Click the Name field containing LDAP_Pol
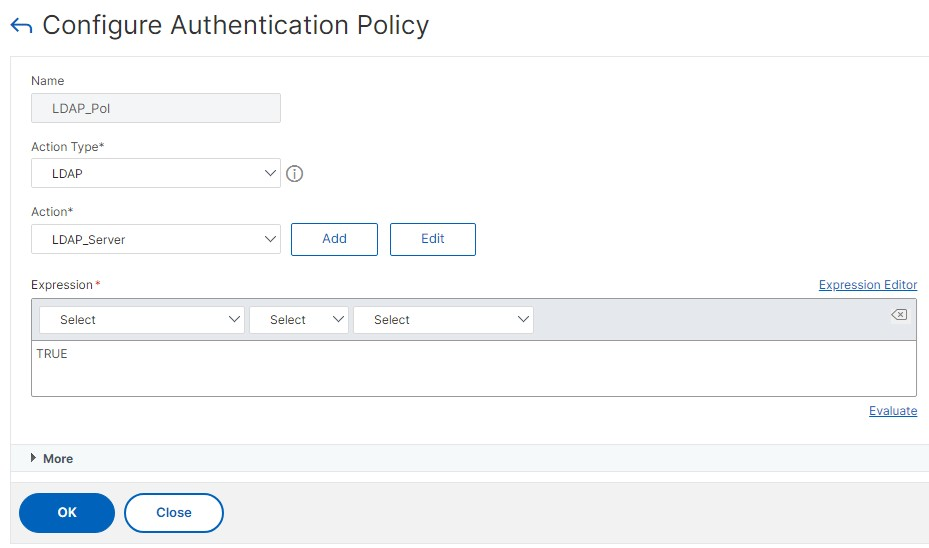The height and width of the screenshot is (548, 929). click(x=156, y=108)
